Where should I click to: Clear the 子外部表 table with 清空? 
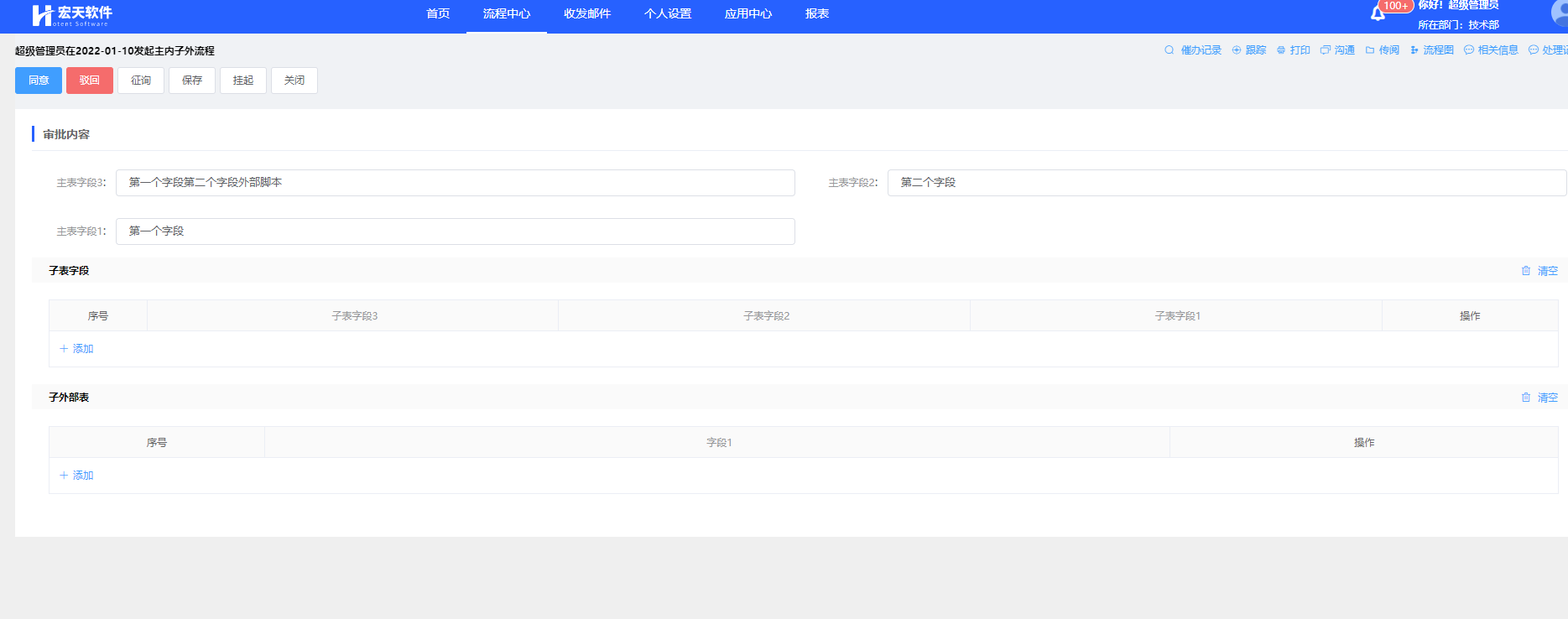tap(1539, 398)
